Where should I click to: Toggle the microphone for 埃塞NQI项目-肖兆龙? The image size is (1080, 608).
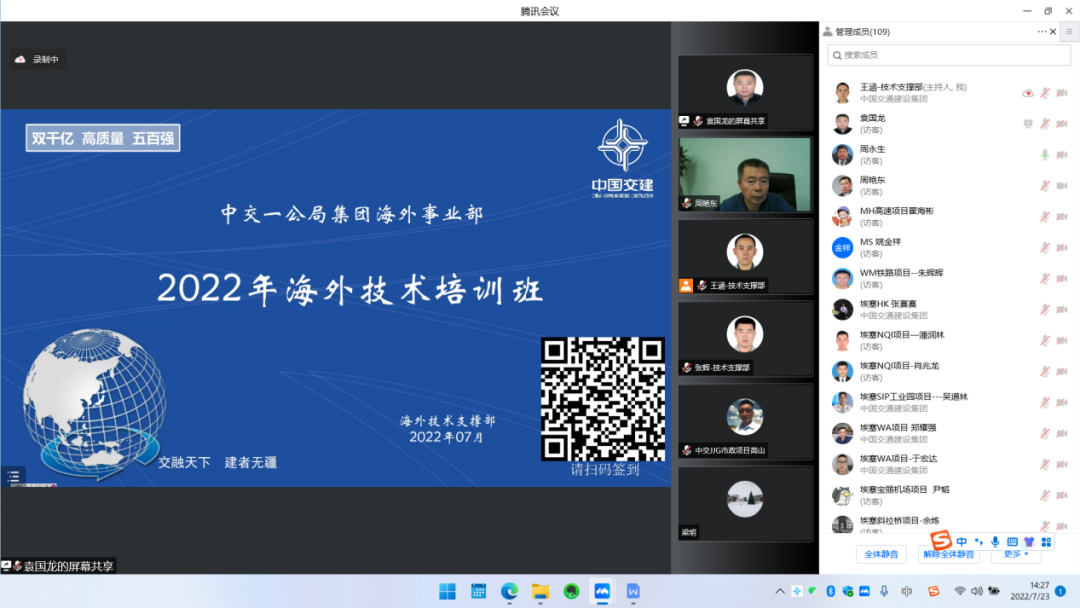point(1045,372)
